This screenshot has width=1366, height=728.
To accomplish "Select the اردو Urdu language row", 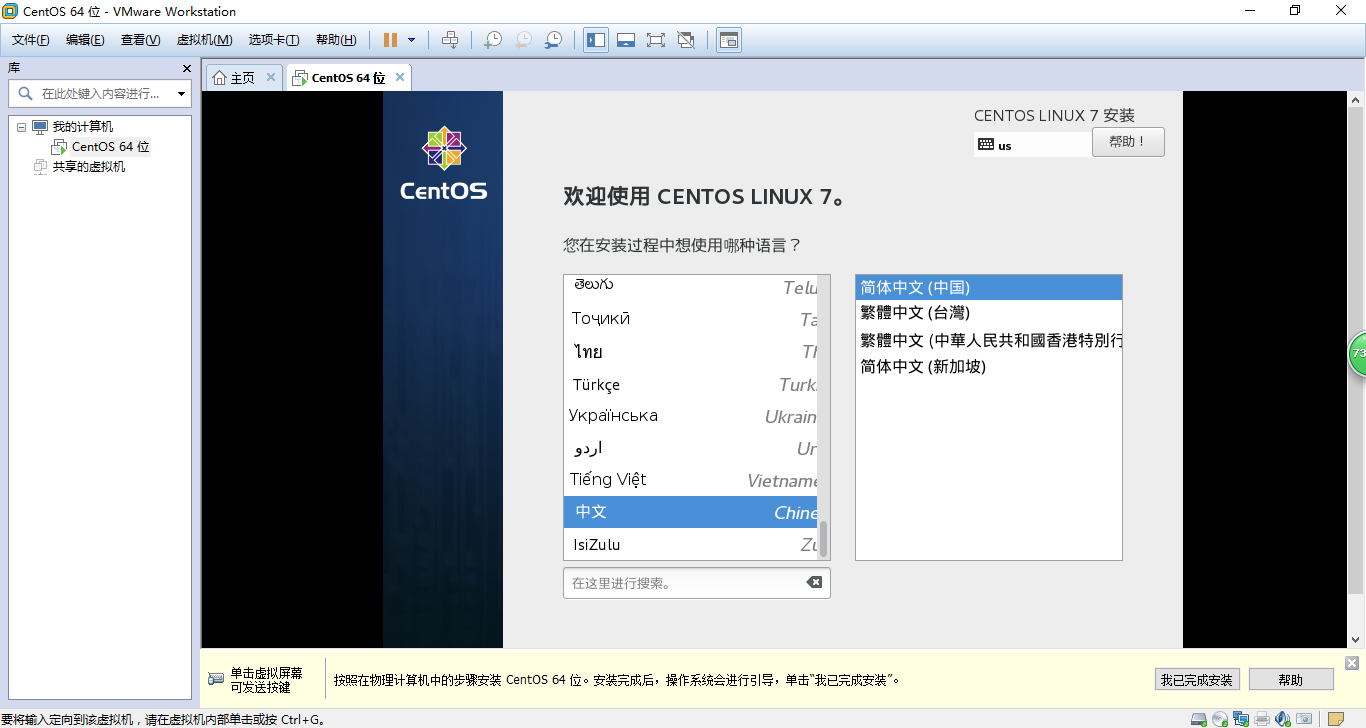I will click(x=690, y=448).
